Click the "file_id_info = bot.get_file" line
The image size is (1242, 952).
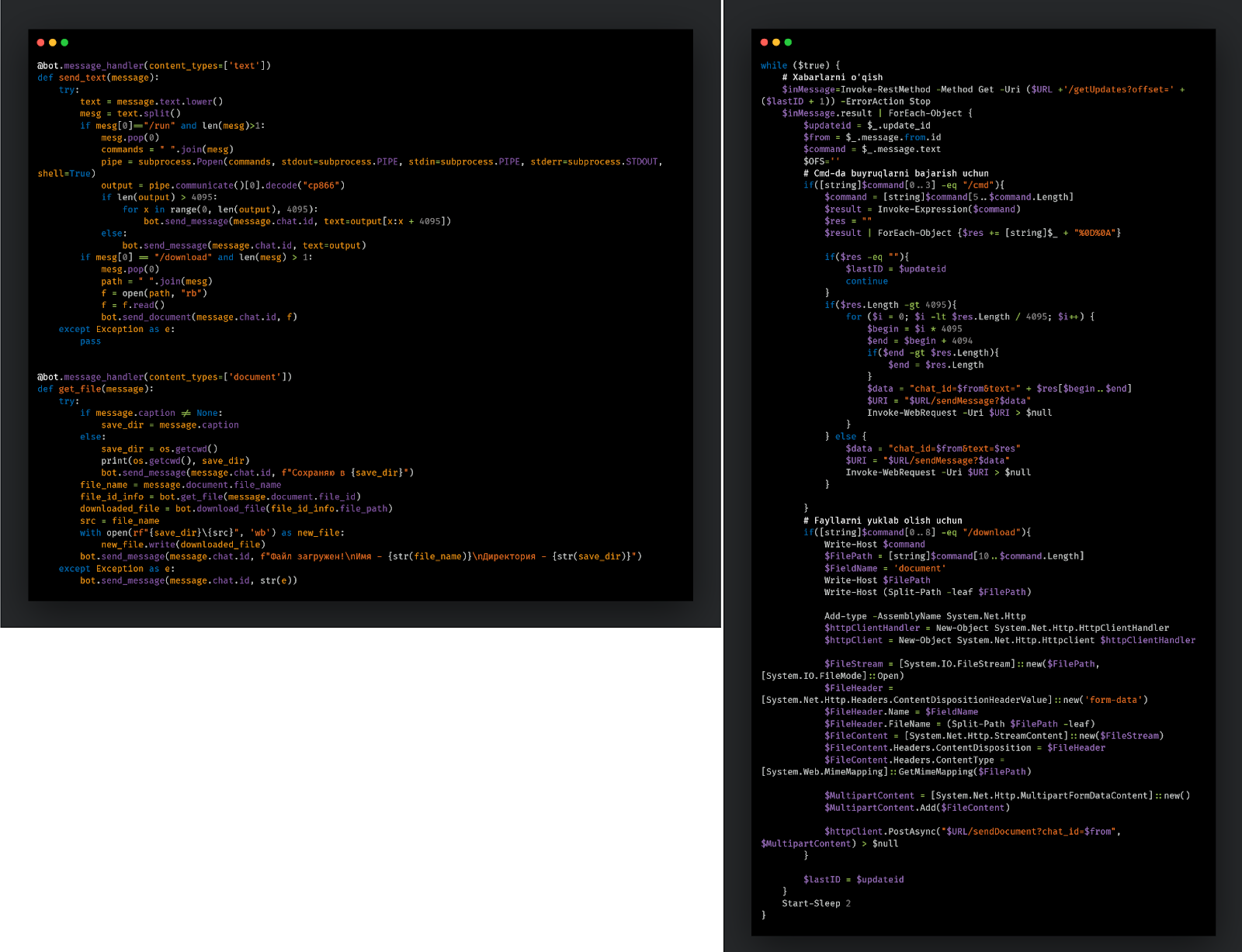[220, 497]
